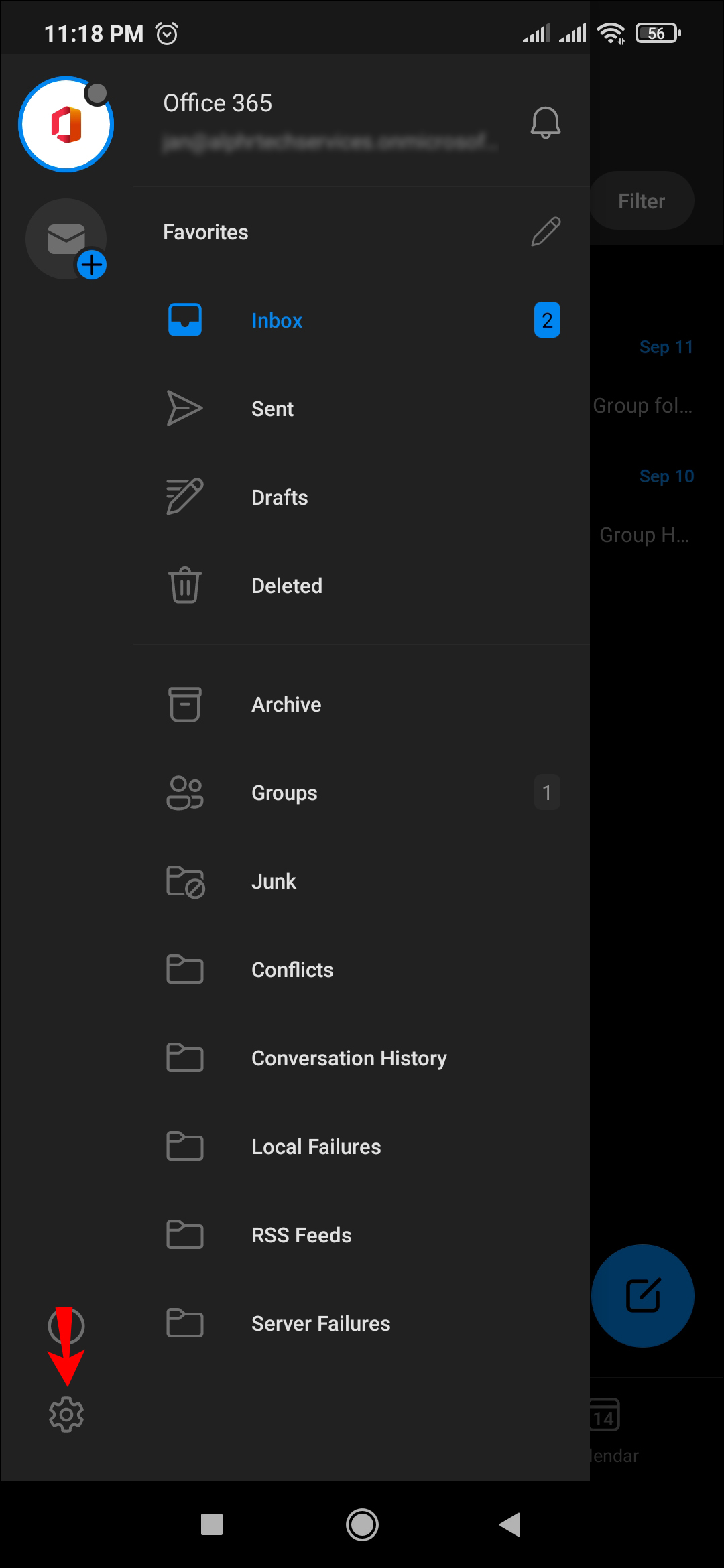Click the Deleted trash can icon

point(184,585)
